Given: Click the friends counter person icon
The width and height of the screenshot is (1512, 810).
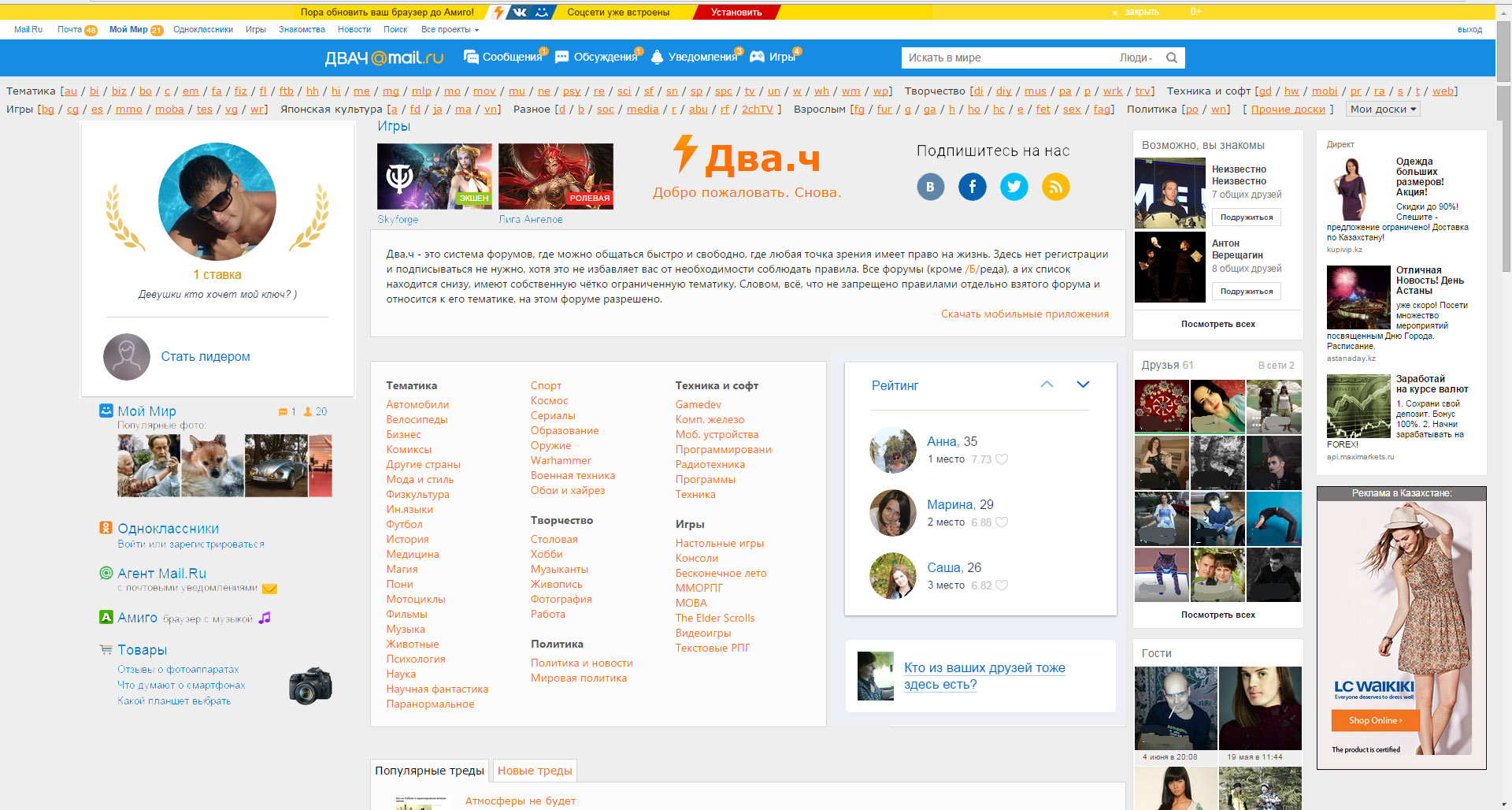Looking at the screenshot, I should [308, 411].
